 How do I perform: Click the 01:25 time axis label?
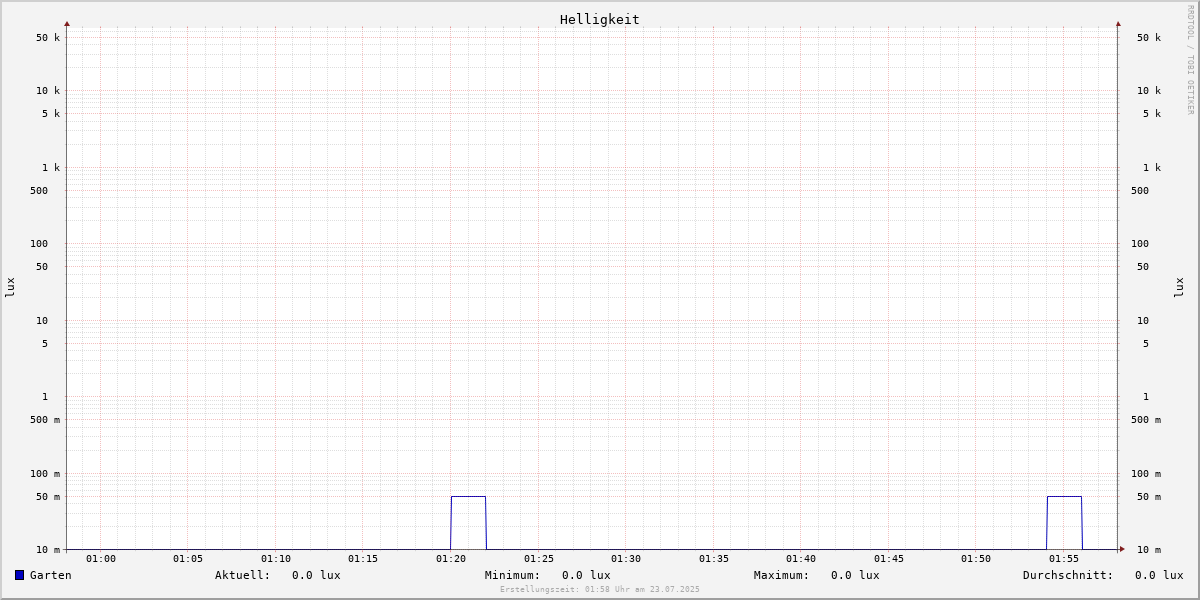(x=539, y=559)
